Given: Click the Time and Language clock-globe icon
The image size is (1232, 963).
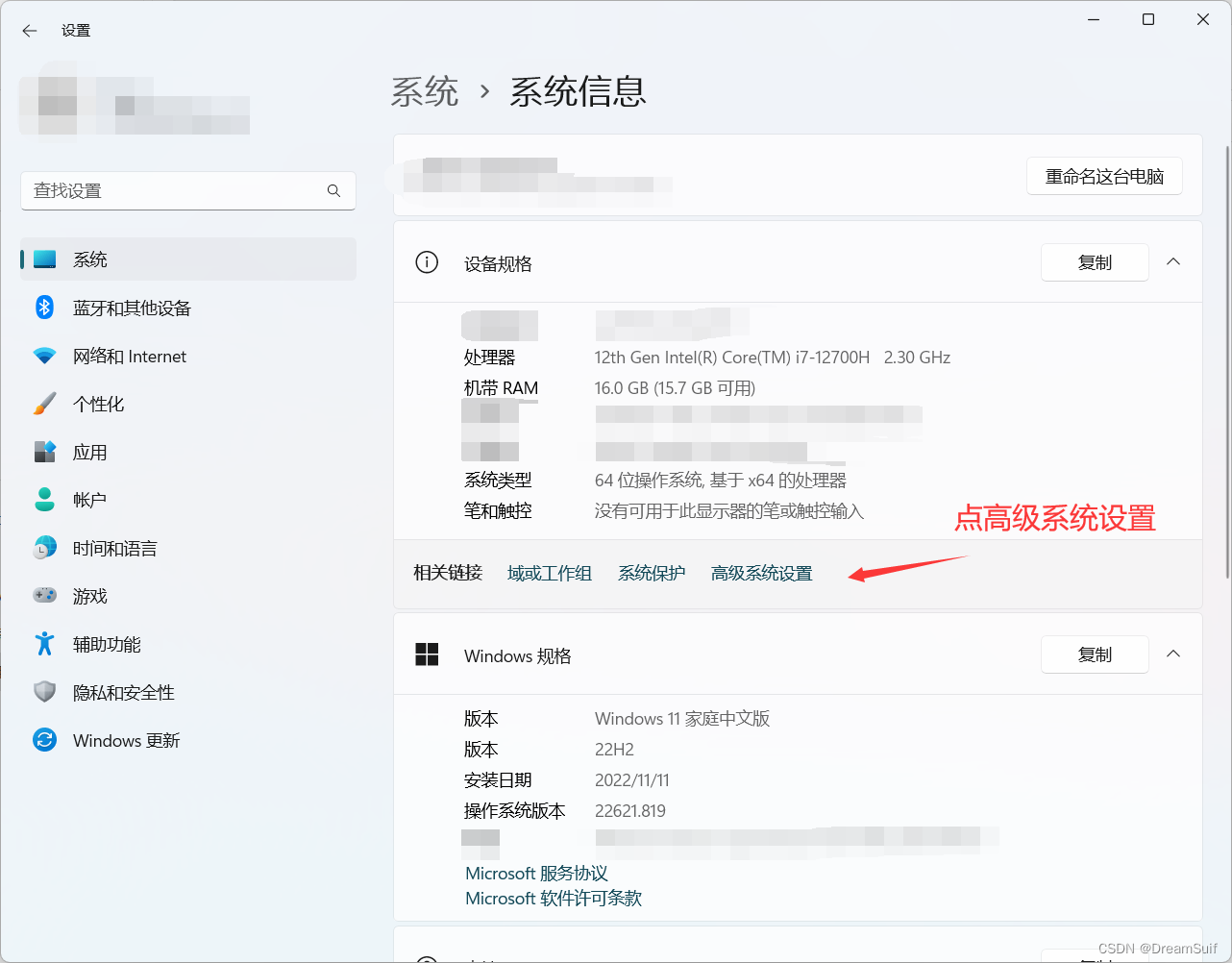Looking at the screenshot, I should pyautogui.click(x=45, y=548).
